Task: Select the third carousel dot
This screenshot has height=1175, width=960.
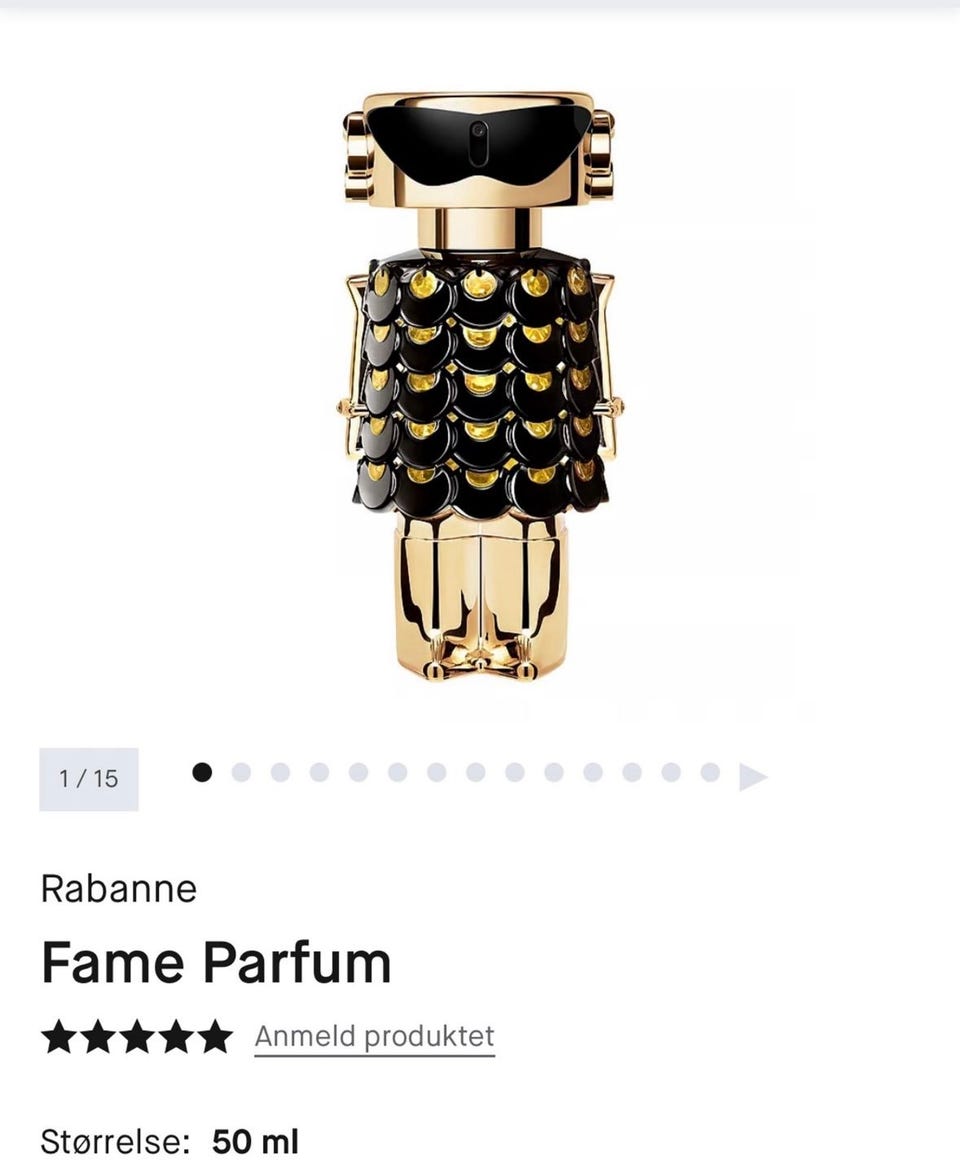Action: [280, 772]
